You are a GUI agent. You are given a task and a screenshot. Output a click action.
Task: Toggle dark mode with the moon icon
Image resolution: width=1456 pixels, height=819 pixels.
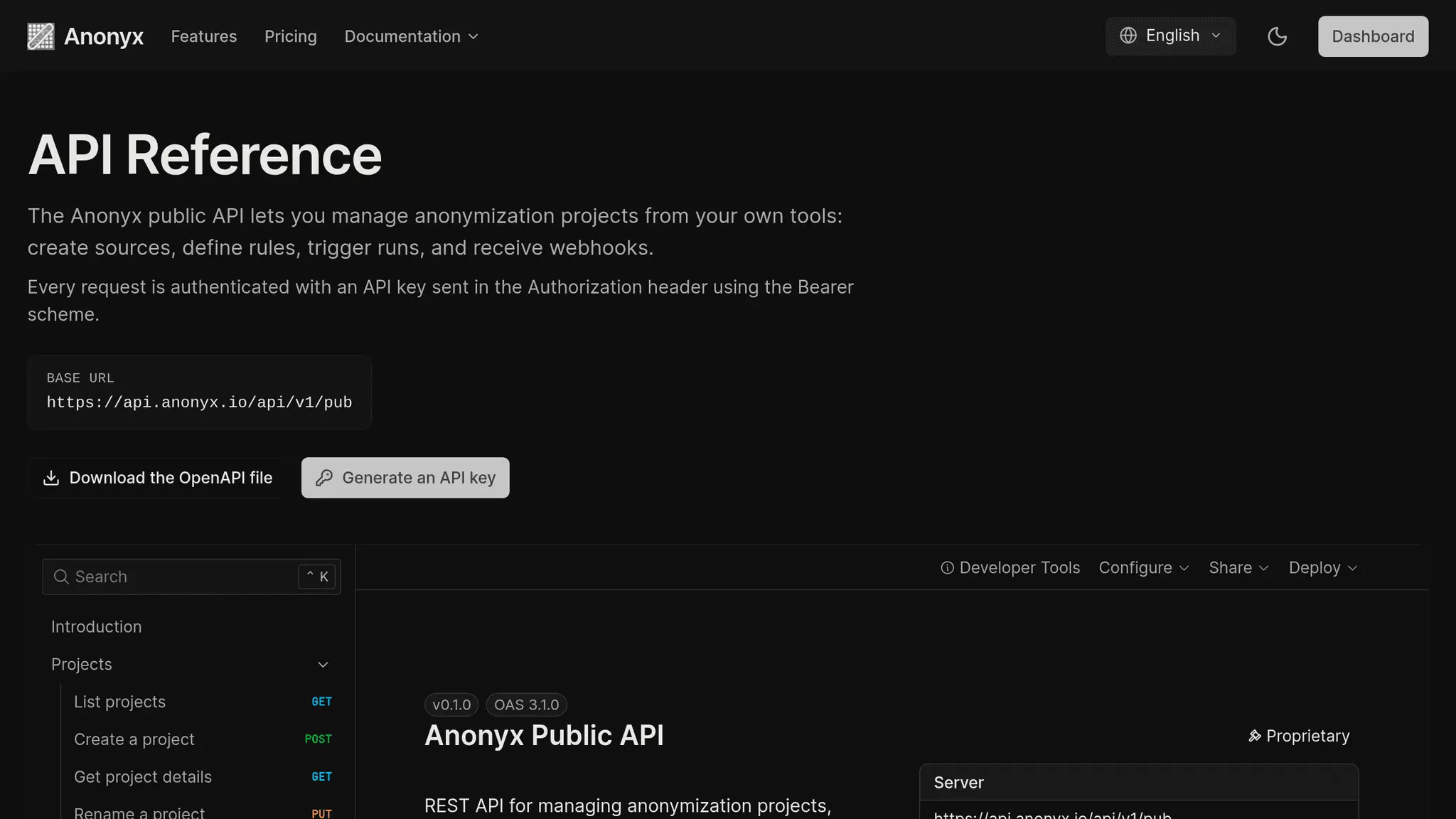1277,36
